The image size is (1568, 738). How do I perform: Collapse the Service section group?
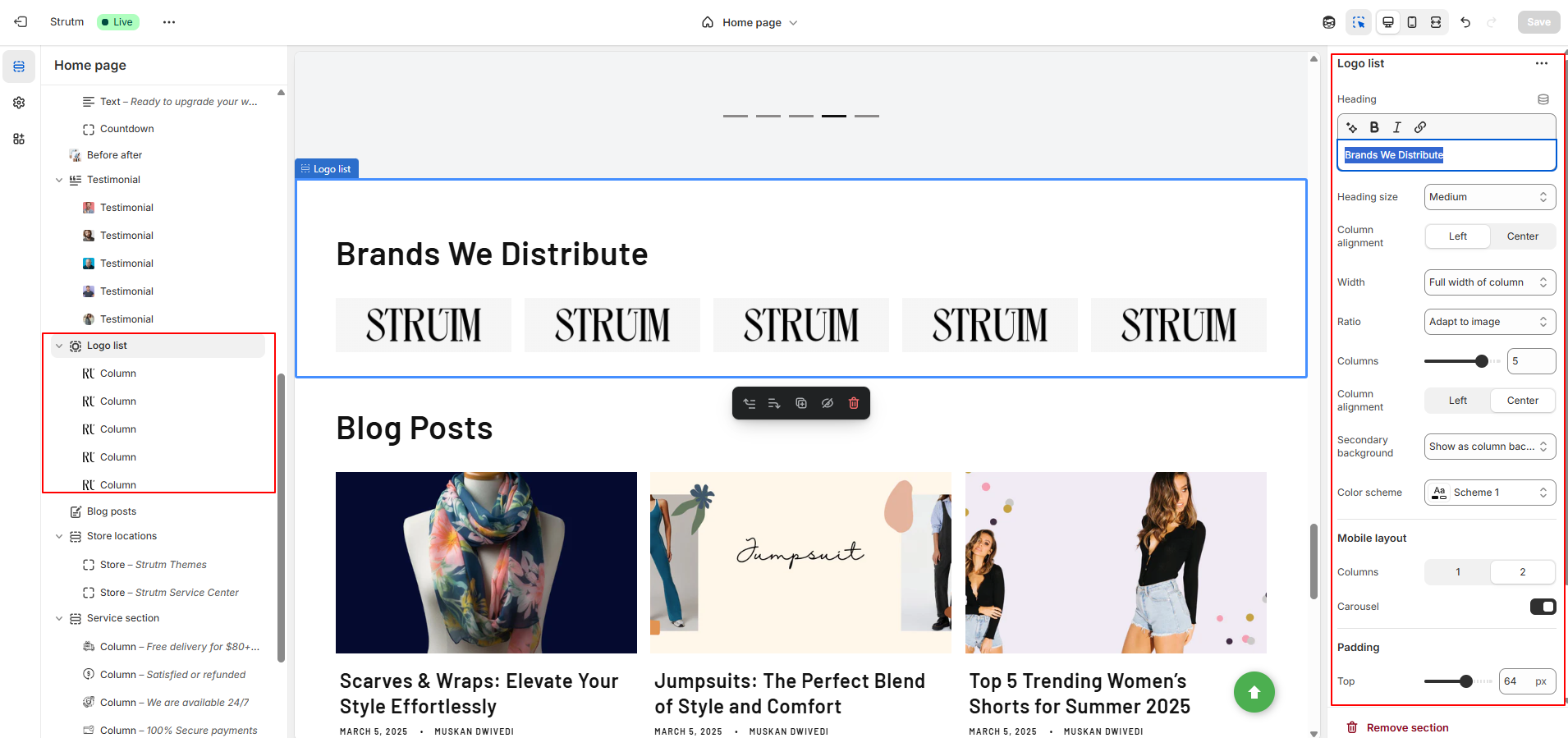59,618
